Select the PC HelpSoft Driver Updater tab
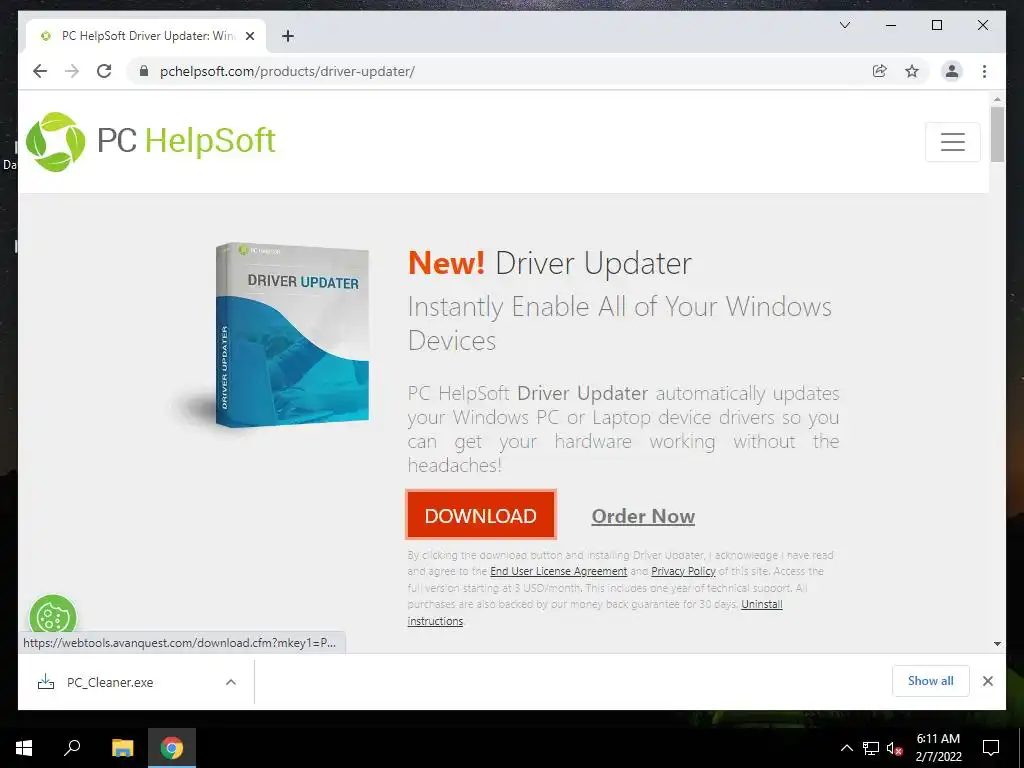The height and width of the screenshot is (768, 1024). point(146,36)
